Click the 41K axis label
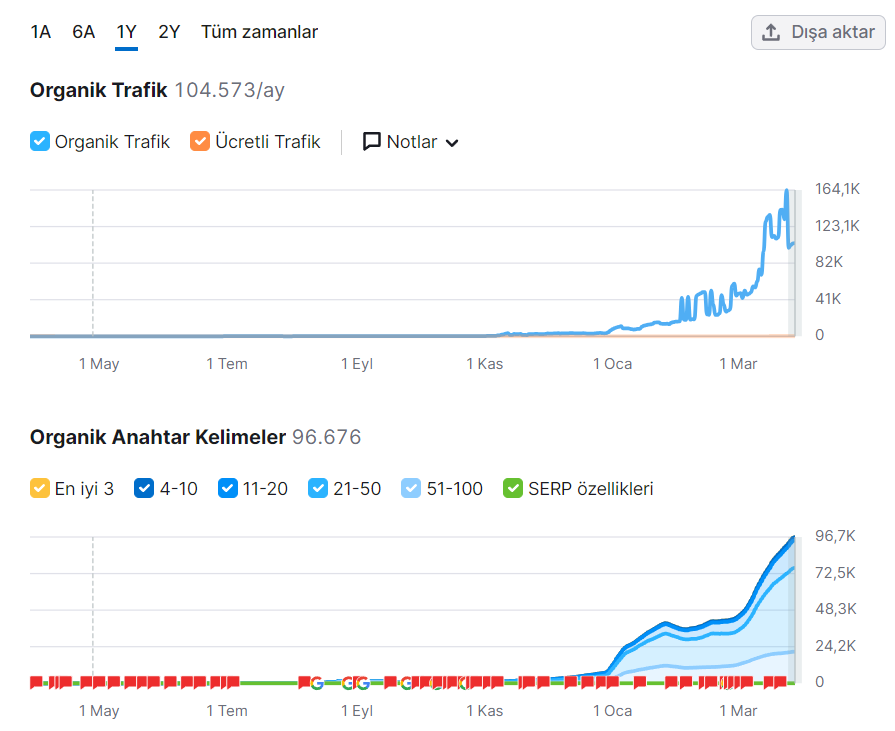Screen dimensions: 895x731 [x=828, y=298]
